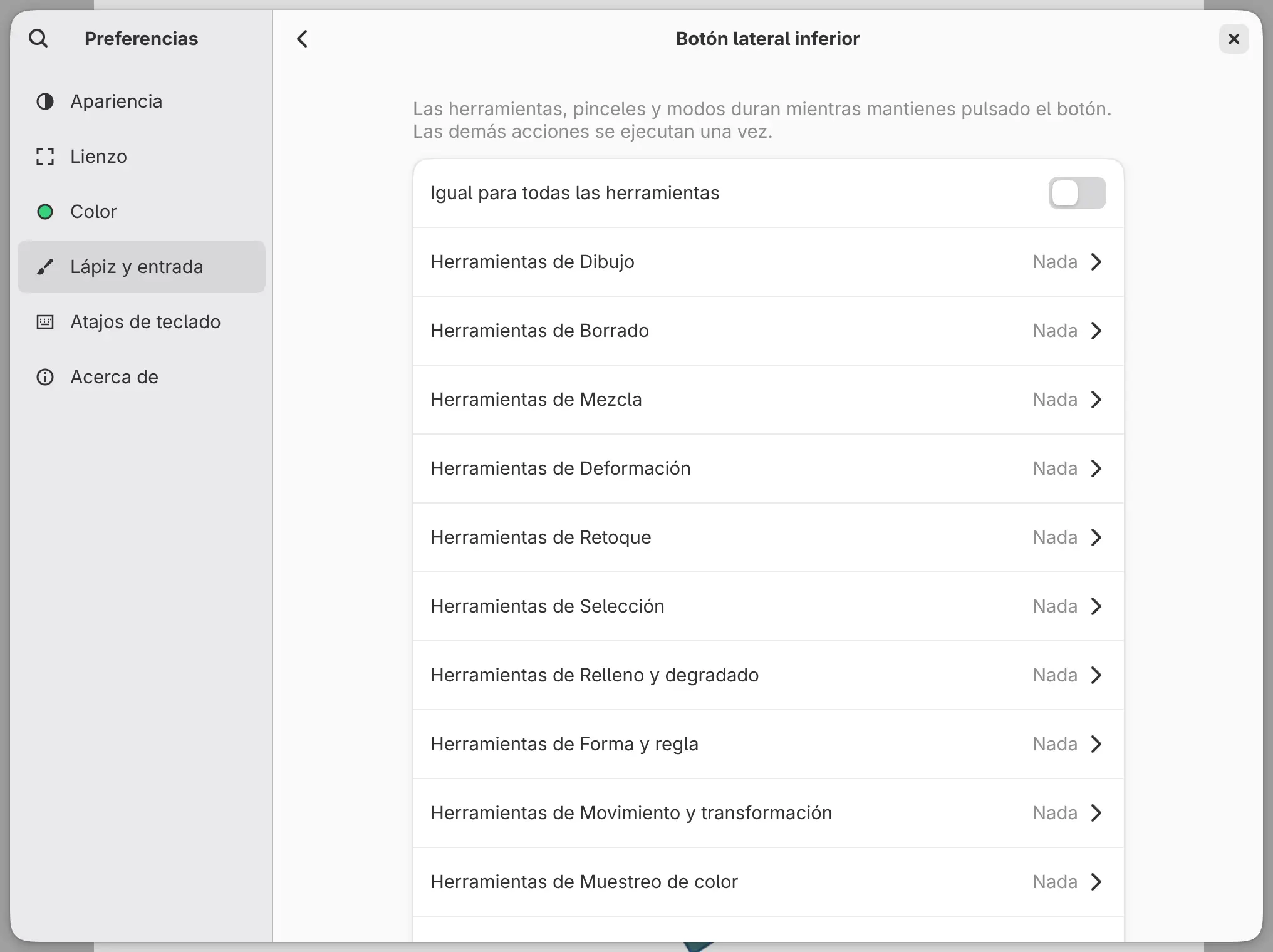Click the Botón lateral inferior title
This screenshot has width=1273, height=952.
[x=767, y=39]
